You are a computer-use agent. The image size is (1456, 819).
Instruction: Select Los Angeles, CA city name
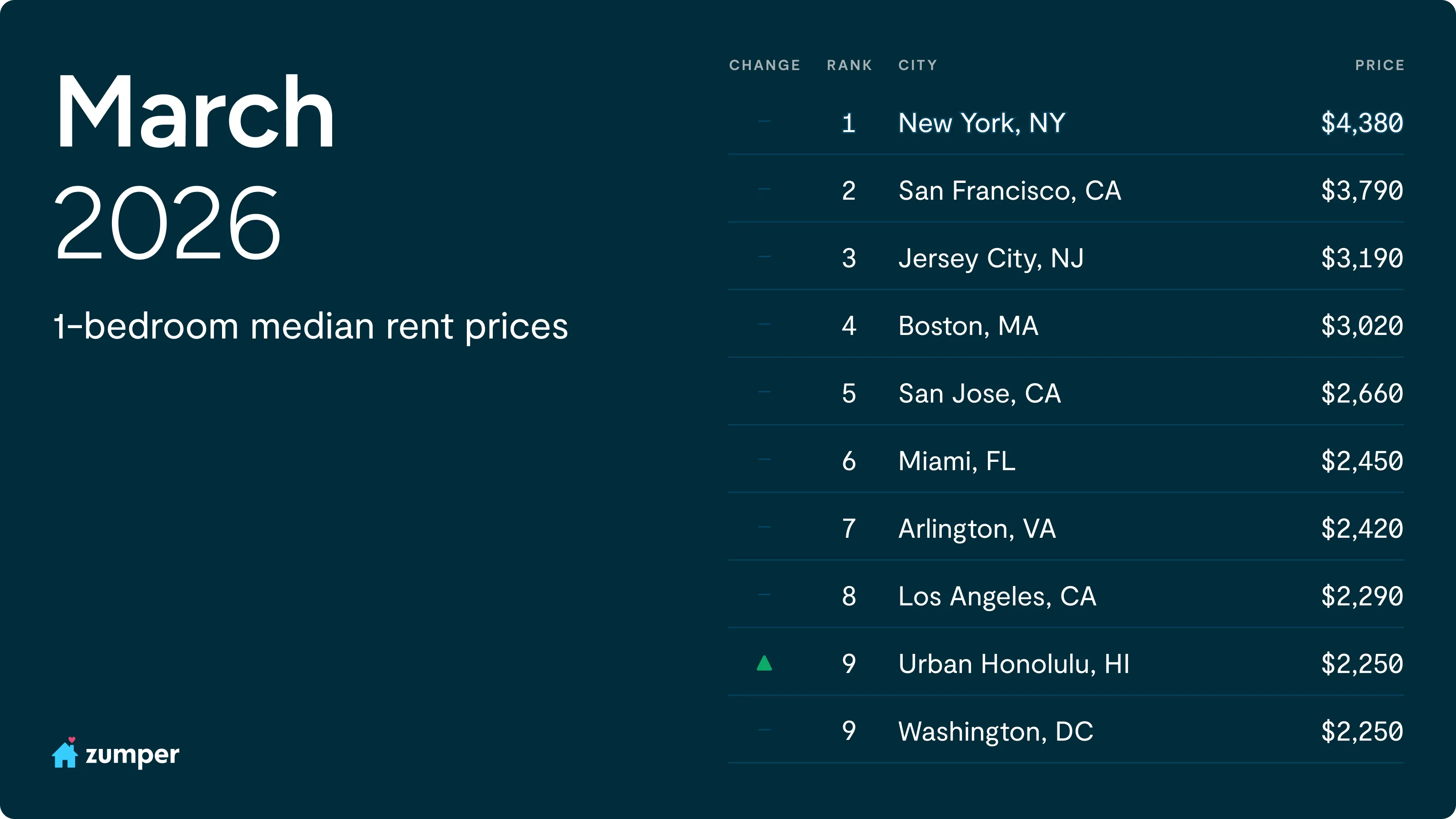point(997,596)
